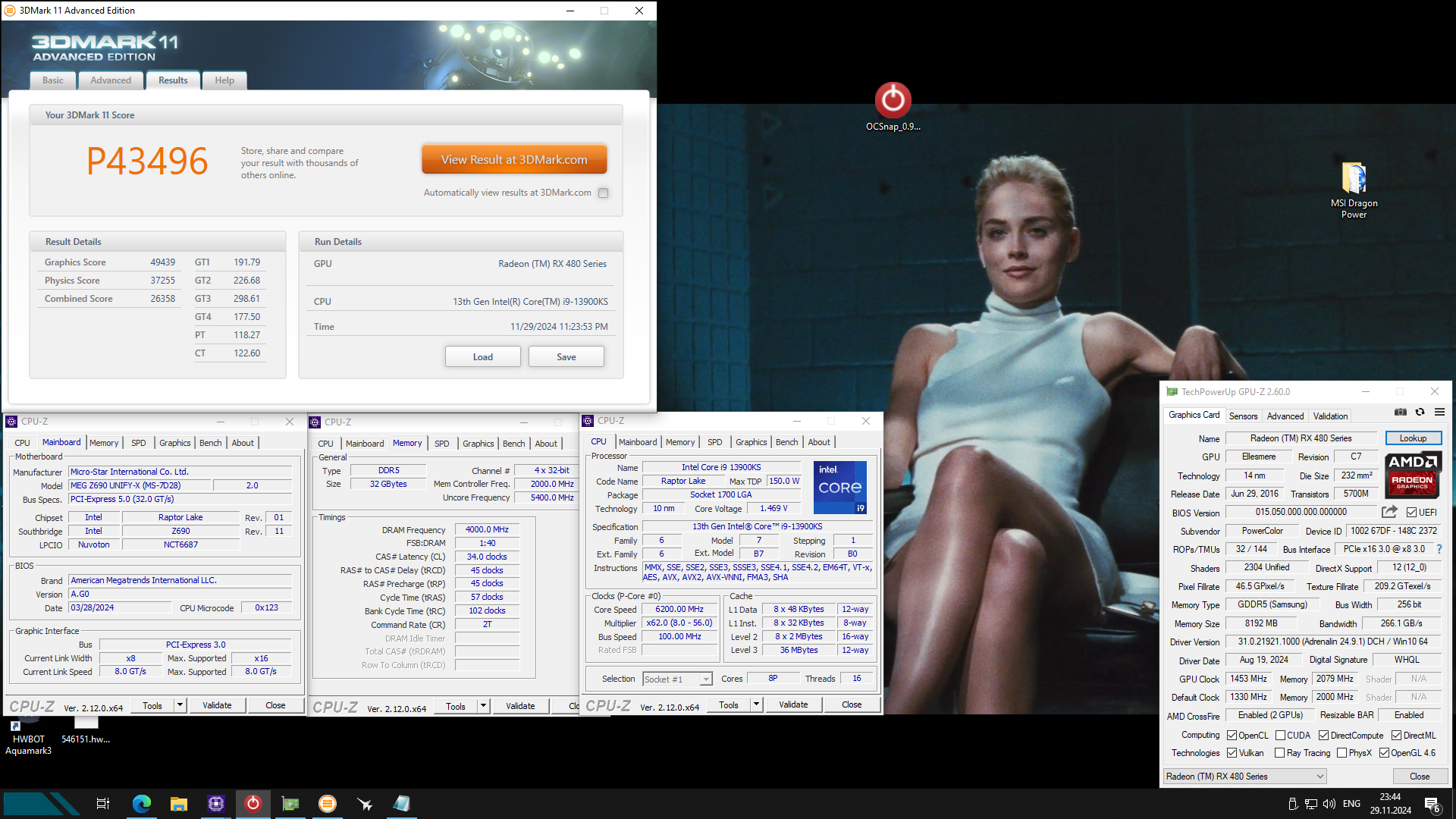1456x819 pixels.
Task: Click the GPU-Z refresh icon
Action: point(1420,412)
